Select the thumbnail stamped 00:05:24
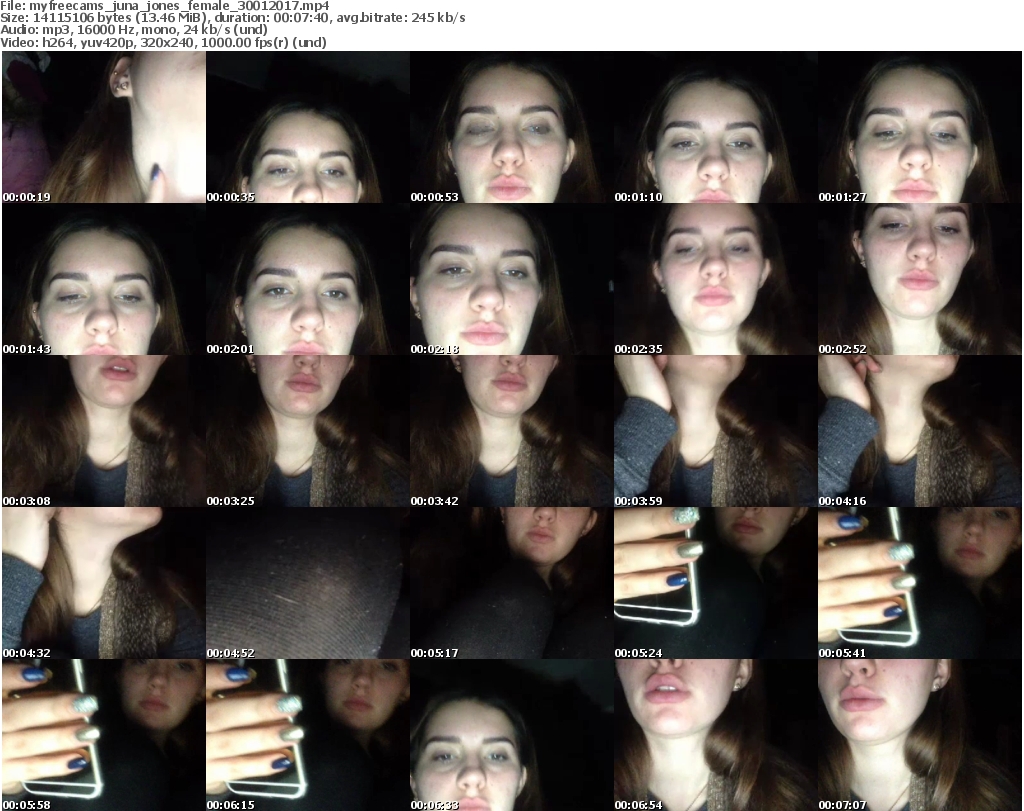1024x811 pixels. (x=716, y=583)
